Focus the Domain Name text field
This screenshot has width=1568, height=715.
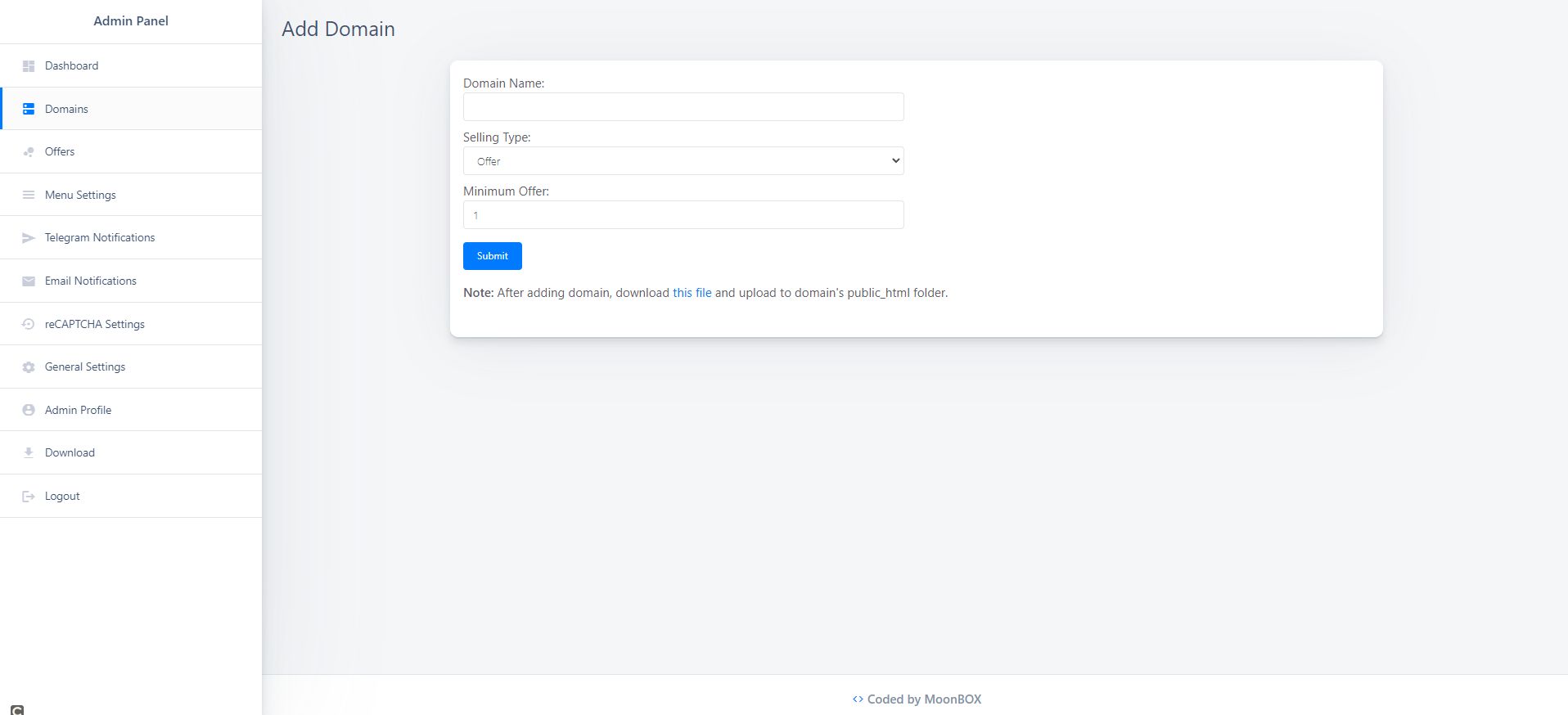[683, 107]
